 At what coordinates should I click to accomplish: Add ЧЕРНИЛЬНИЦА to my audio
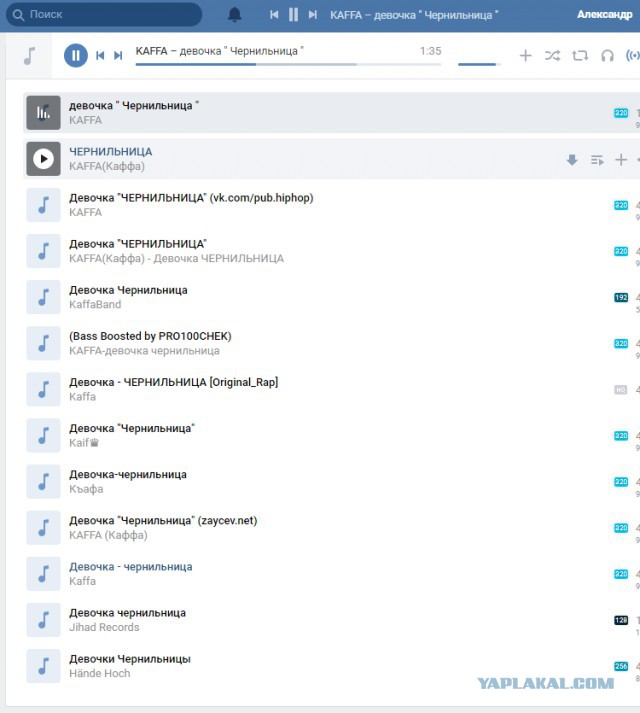point(621,160)
